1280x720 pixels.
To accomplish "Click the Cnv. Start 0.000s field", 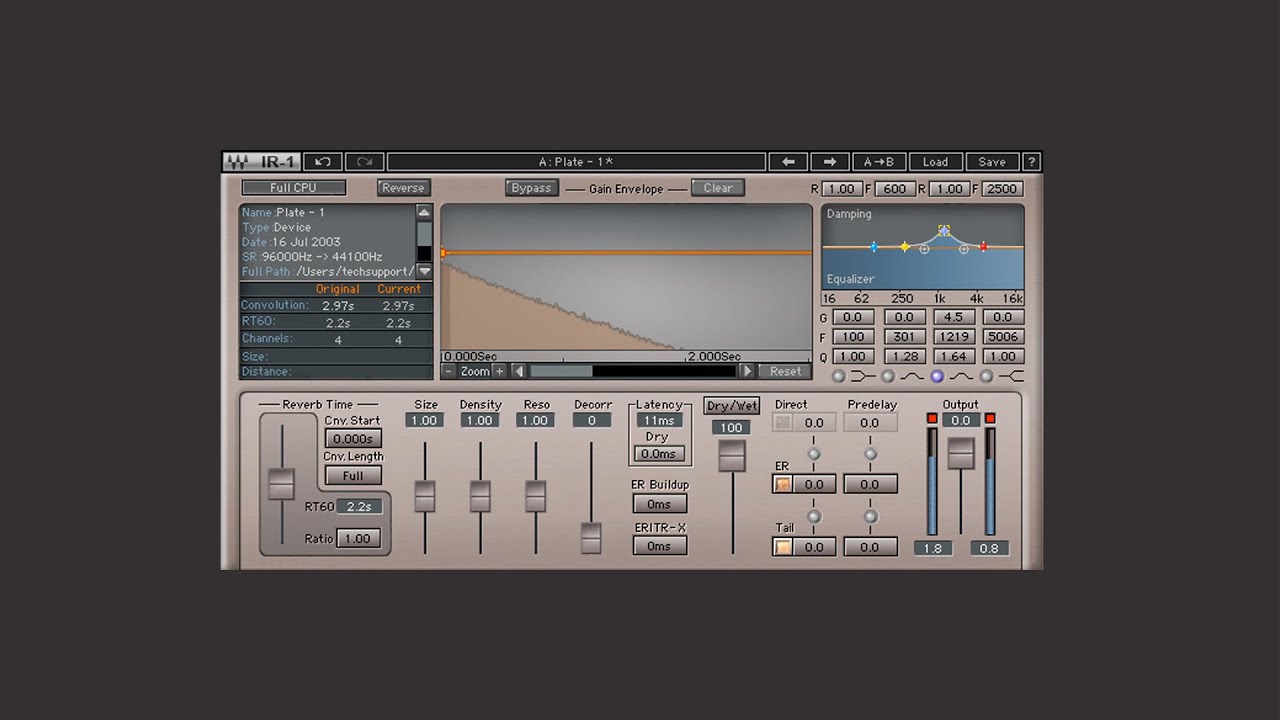I will [353, 439].
